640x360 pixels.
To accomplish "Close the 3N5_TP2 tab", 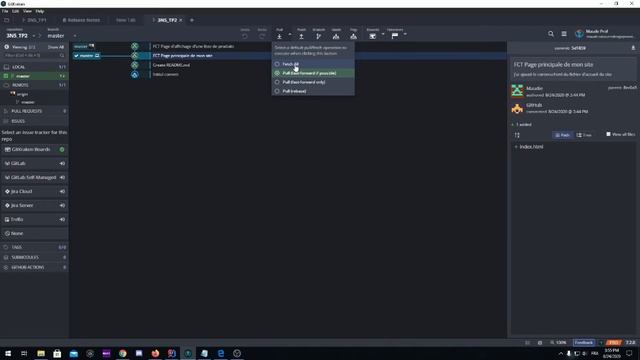I will click(181, 20).
